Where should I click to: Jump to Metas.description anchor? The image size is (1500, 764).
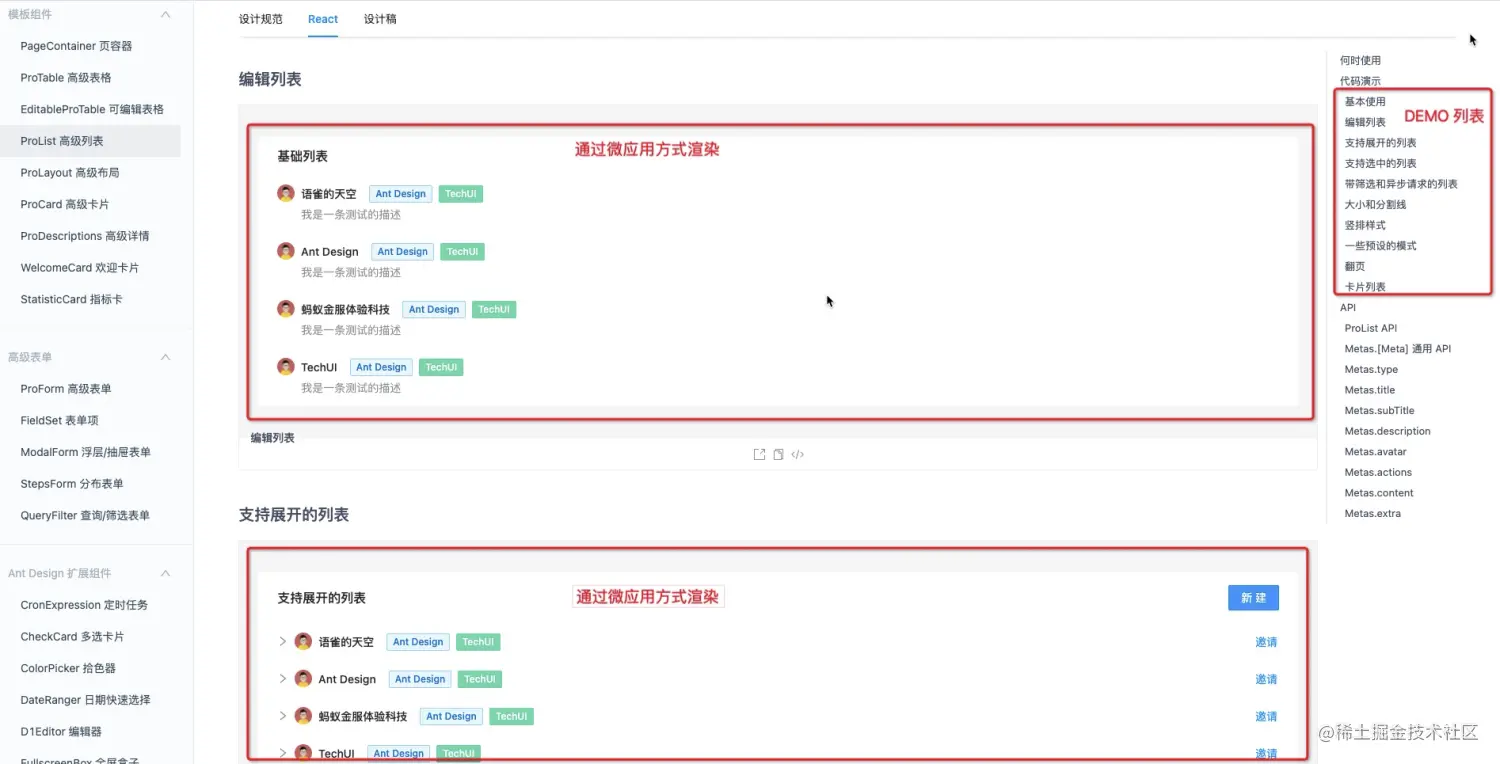click(x=1388, y=431)
